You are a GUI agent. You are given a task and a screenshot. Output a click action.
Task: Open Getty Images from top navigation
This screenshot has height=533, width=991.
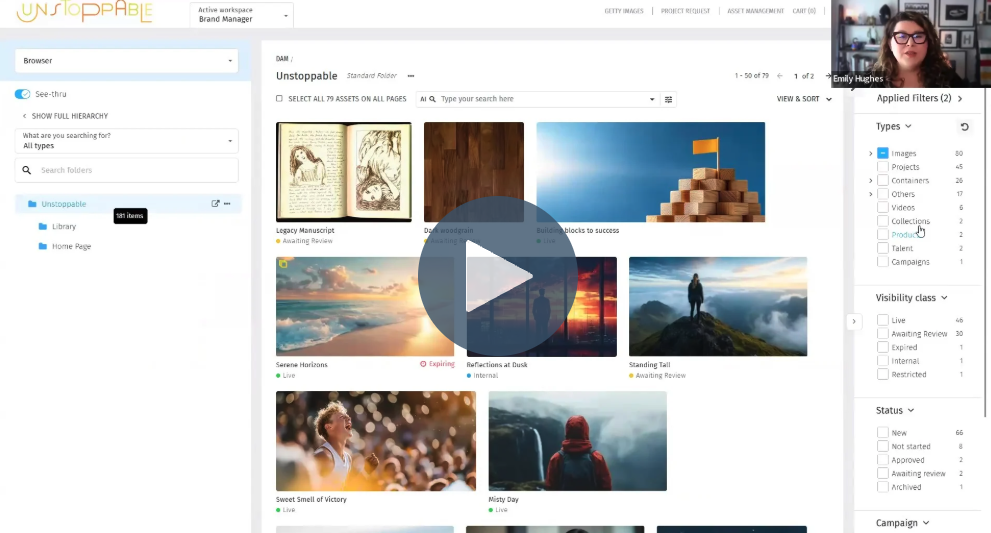pos(625,11)
